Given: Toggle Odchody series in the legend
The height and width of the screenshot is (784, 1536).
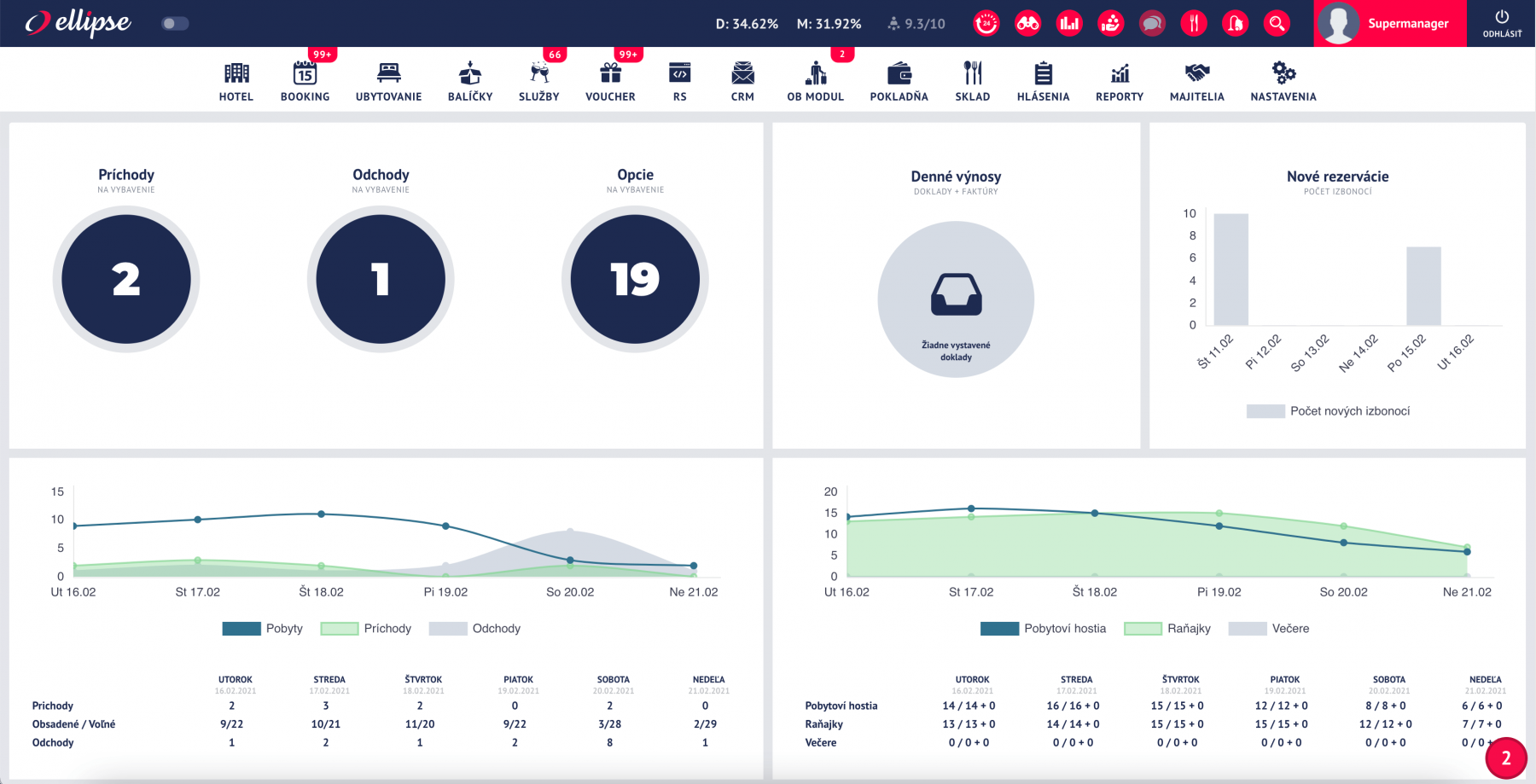Looking at the screenshot, I should click(474, 629).
